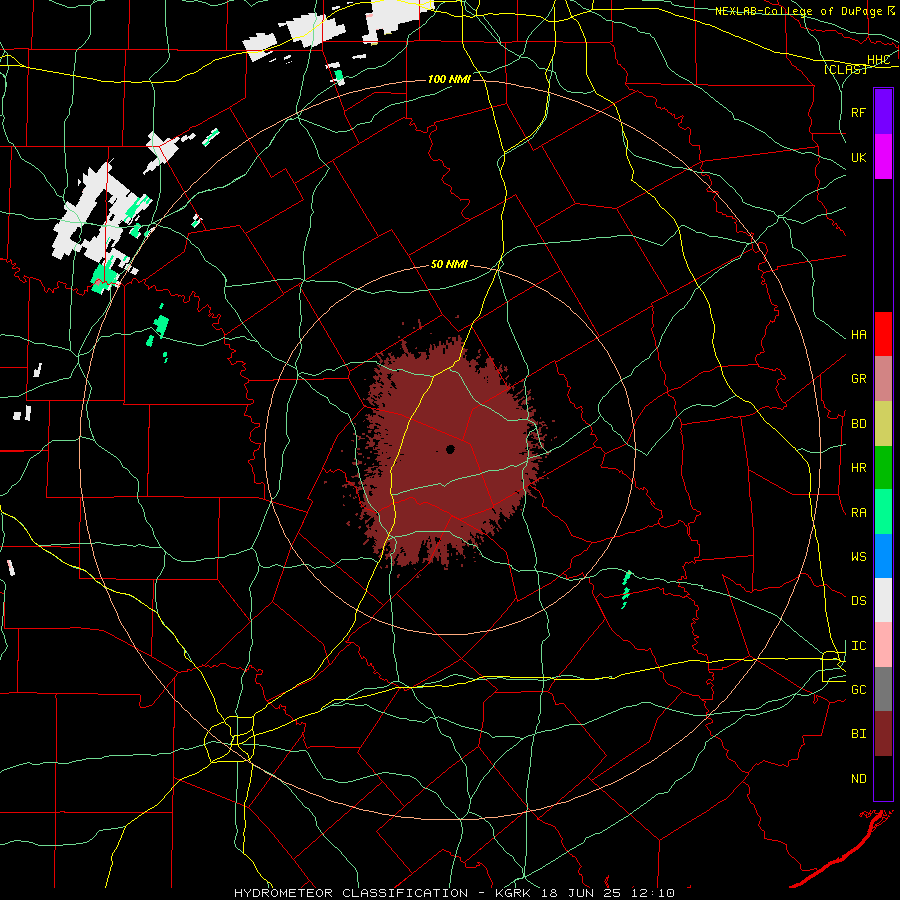Click the ND legend label
Screen dimensions: 900x900
(x=859, y=779)
